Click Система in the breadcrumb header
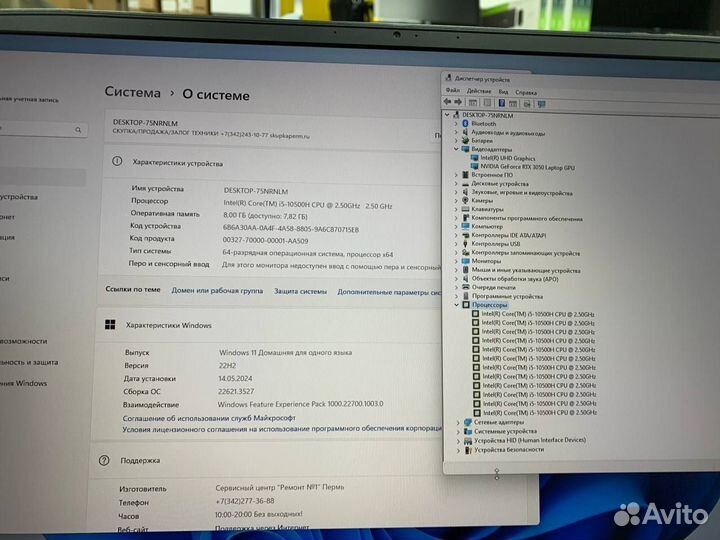Screen dimensions: 720x540 [x=132, y=93]
